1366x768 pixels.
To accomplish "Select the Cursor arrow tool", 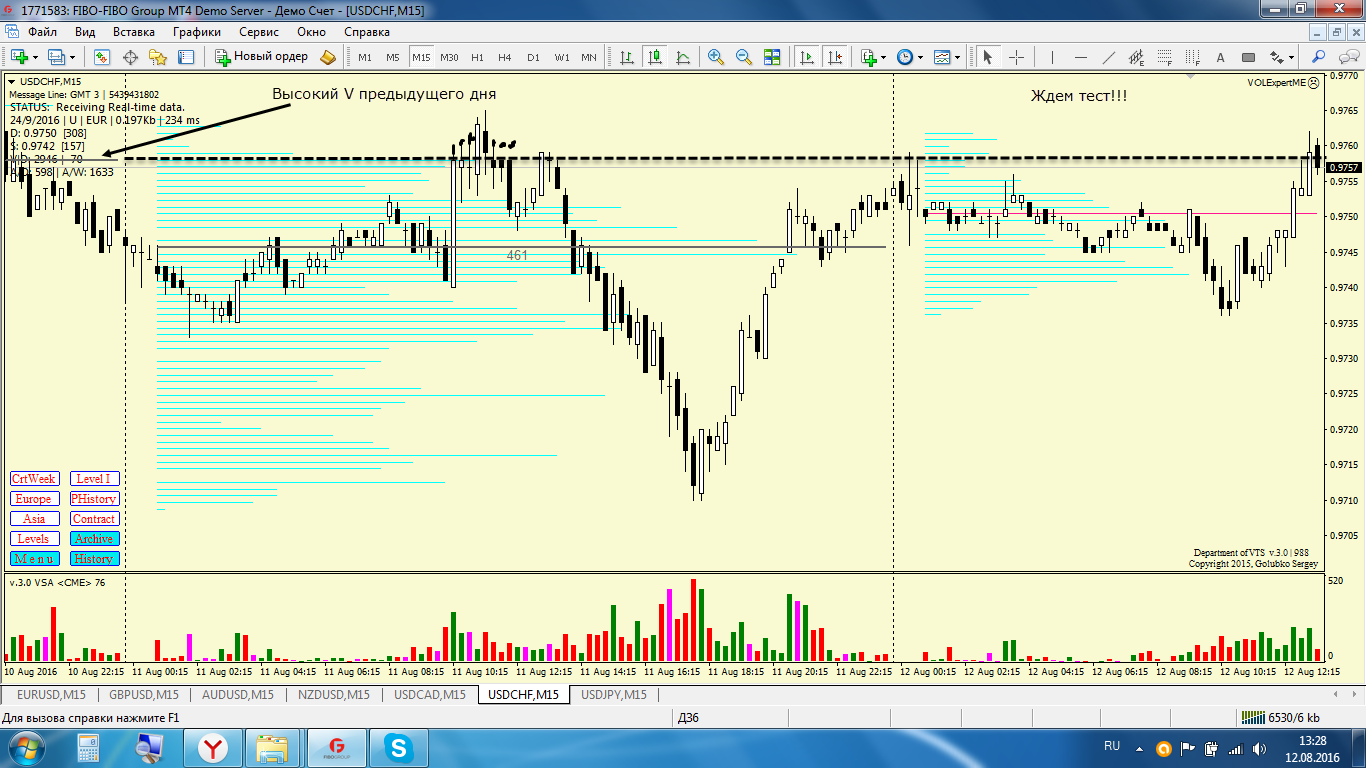I will pos(988,57).
